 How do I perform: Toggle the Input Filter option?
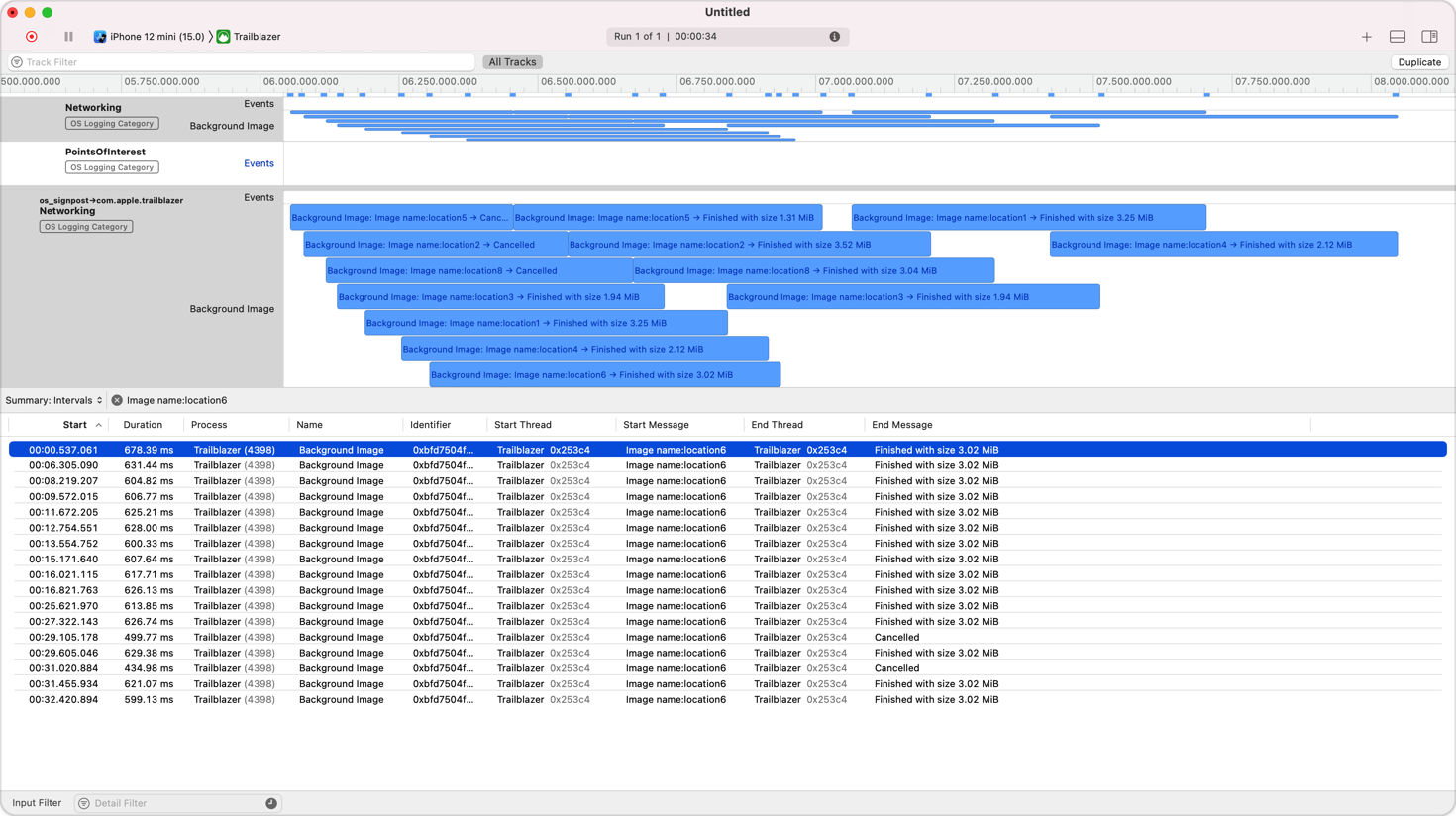coord(37,802)
